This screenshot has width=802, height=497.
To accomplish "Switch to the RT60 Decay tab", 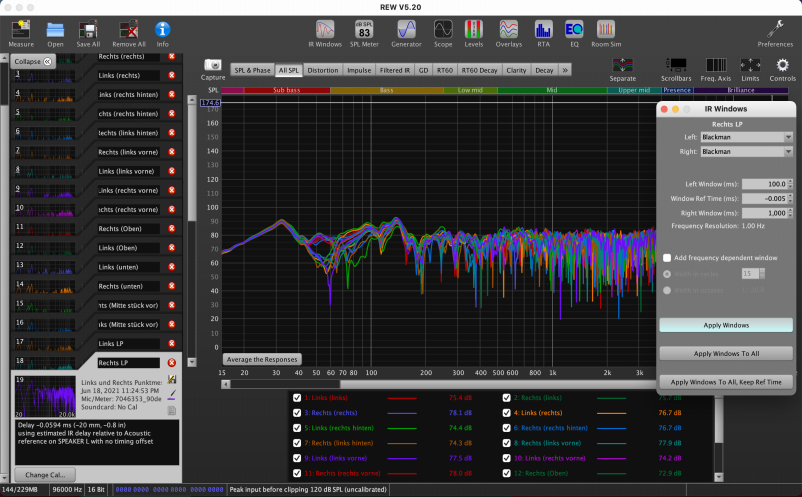I will [x=479, y=70].
